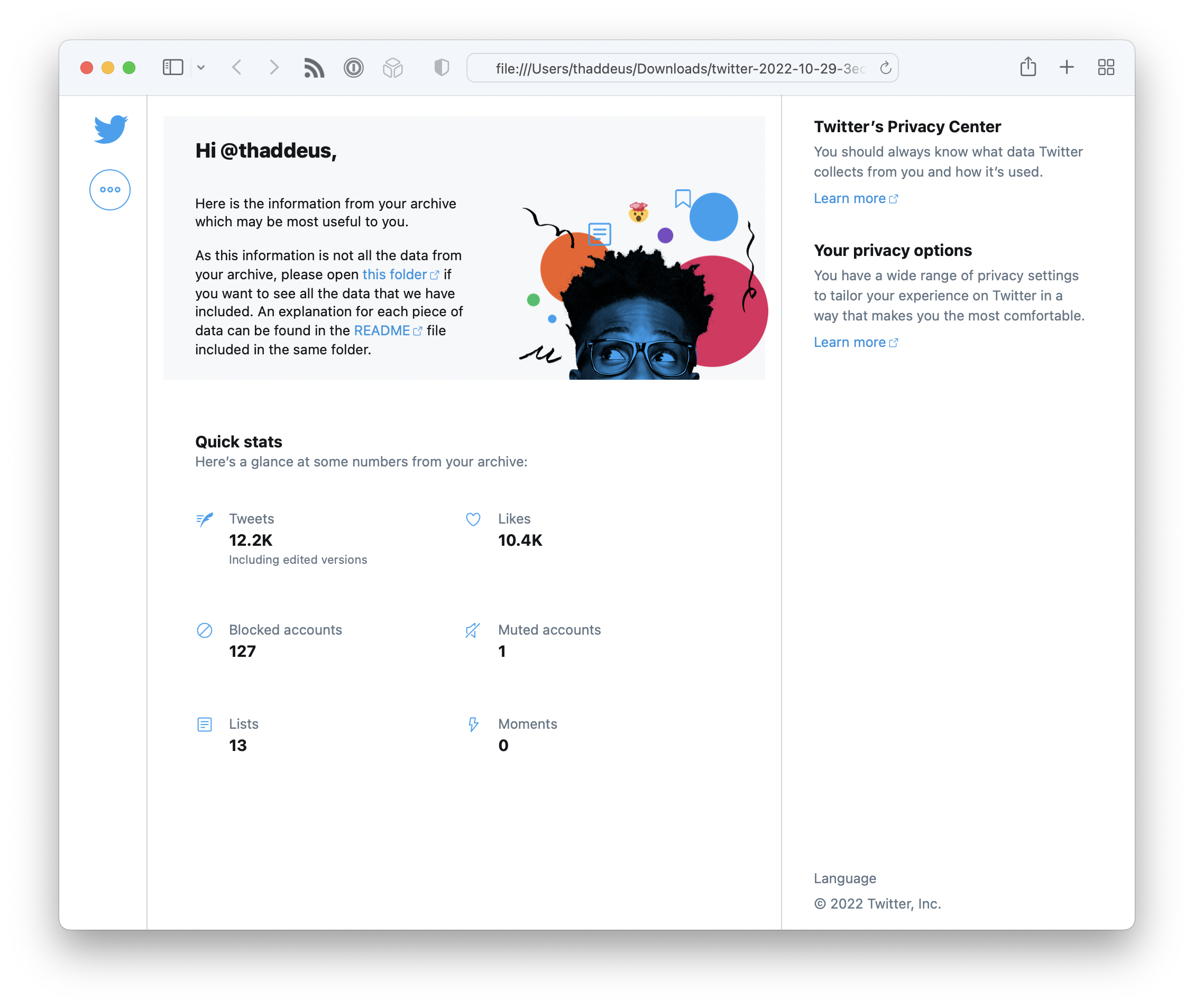Open the 1Password extension icon
The image size is (1194, 1008).
354,68
